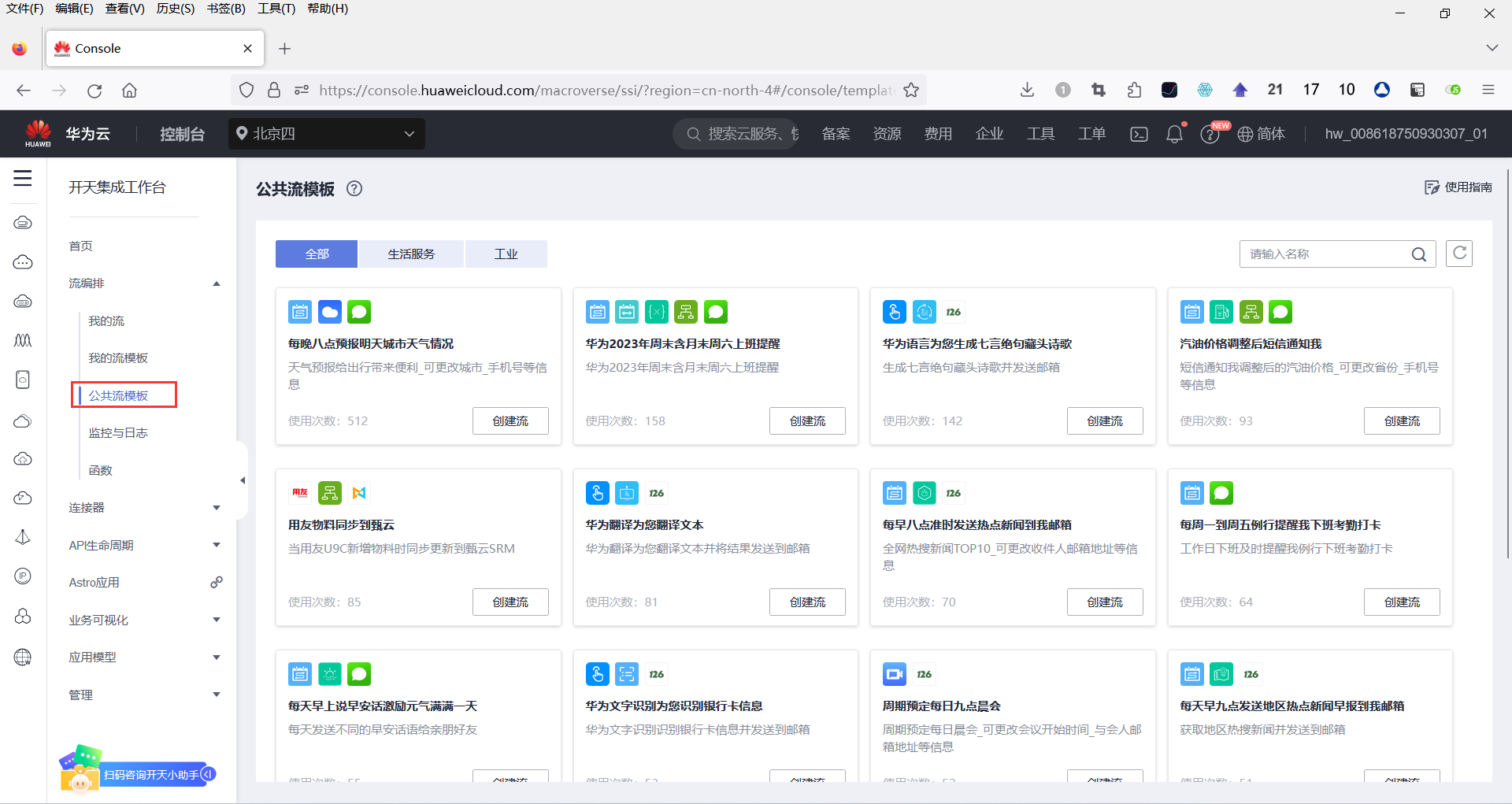
Task: Click the Huawei Cloud logo
Action: (x=38, y=133)
